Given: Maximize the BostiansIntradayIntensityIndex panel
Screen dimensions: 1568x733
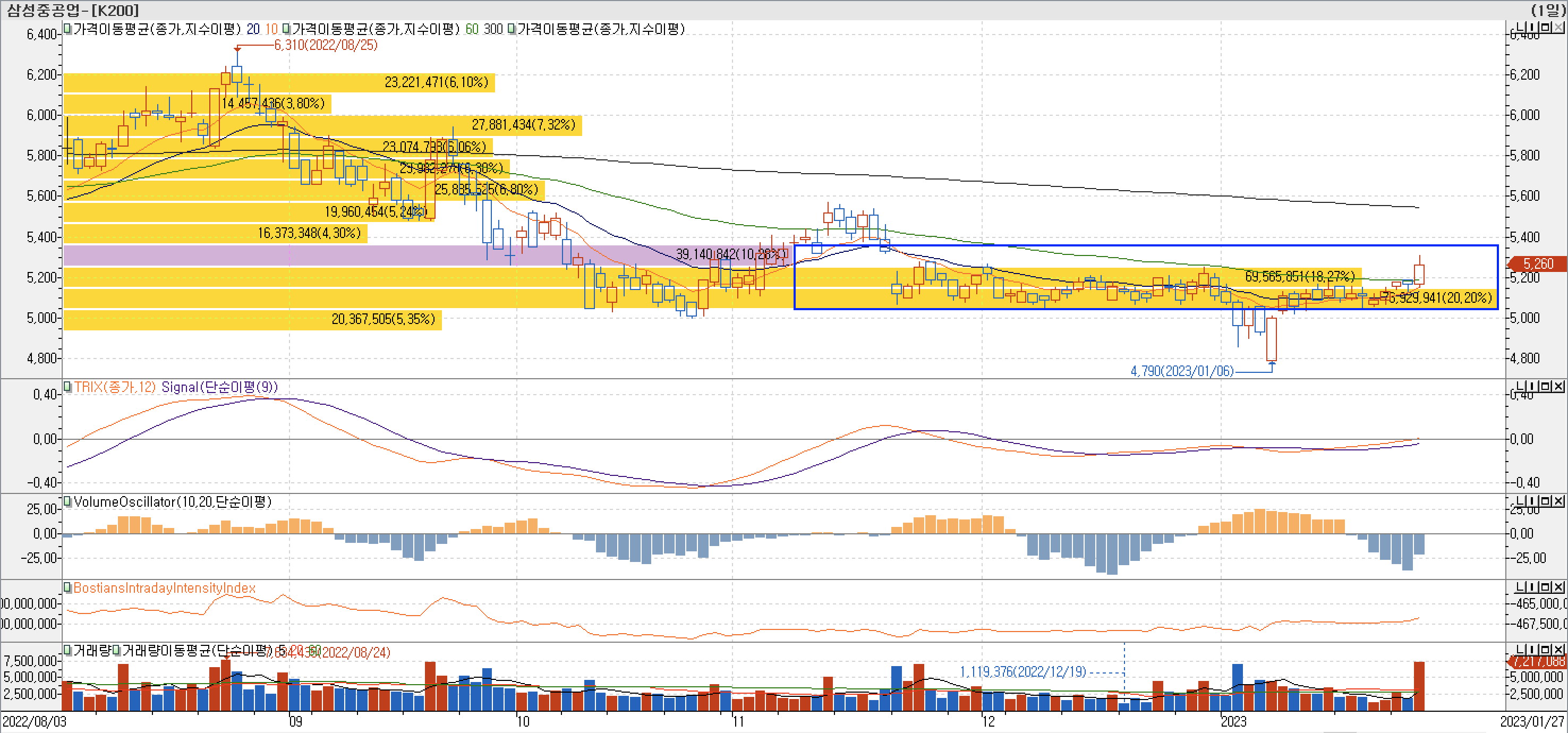Looking at the screenshot, I should tap(1545, 587).
